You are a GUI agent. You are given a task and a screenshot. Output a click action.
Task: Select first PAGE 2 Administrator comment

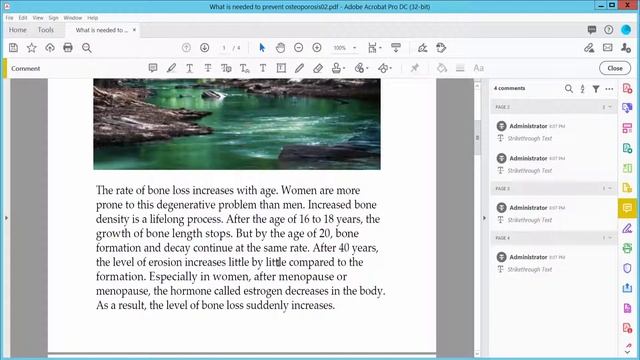553,132
